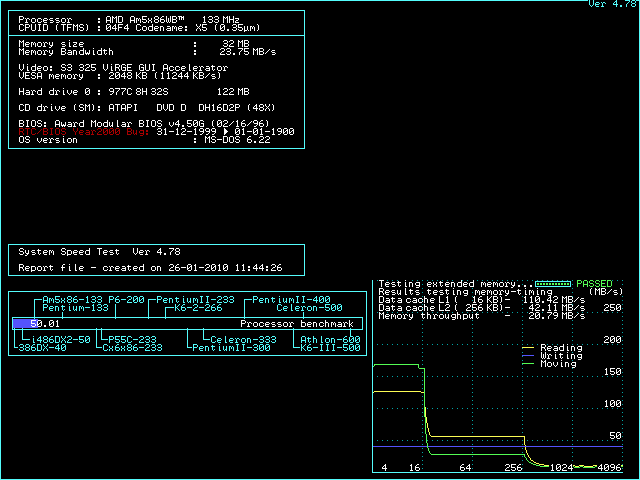Screen dimensions: 640x480
Task: Select the Athlon-600 comparison label
Action: [x=331, y=340]
